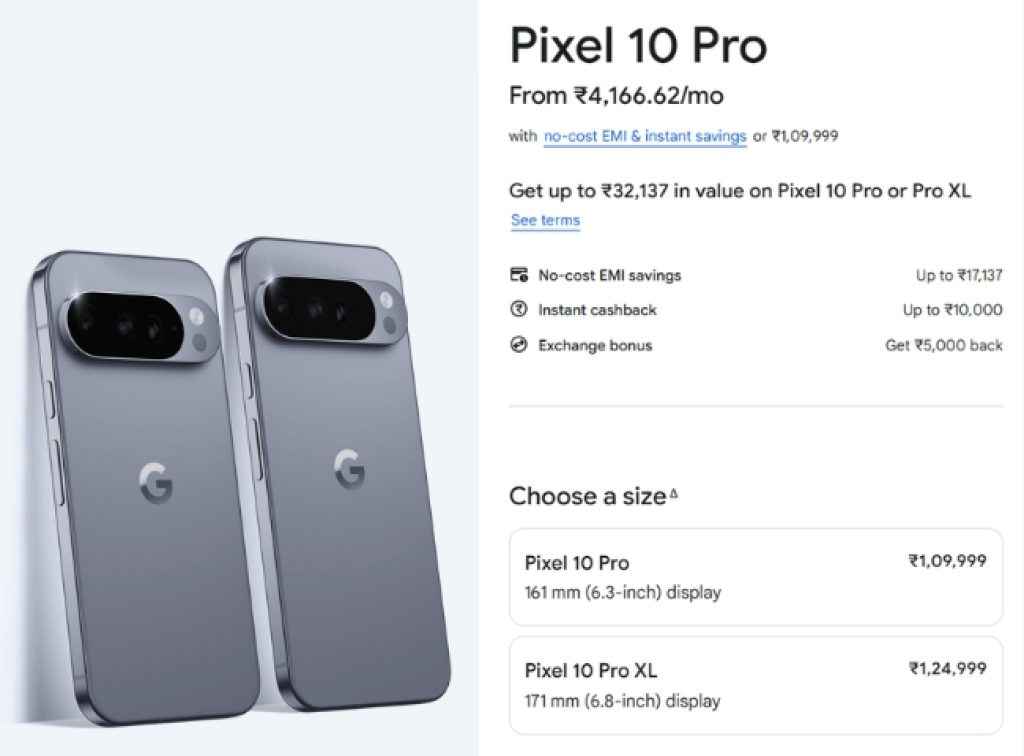Select the Pixel 10 Pro 6.3-inch size option
This screenshot has height=756, width=1024.
pos(755,577)
